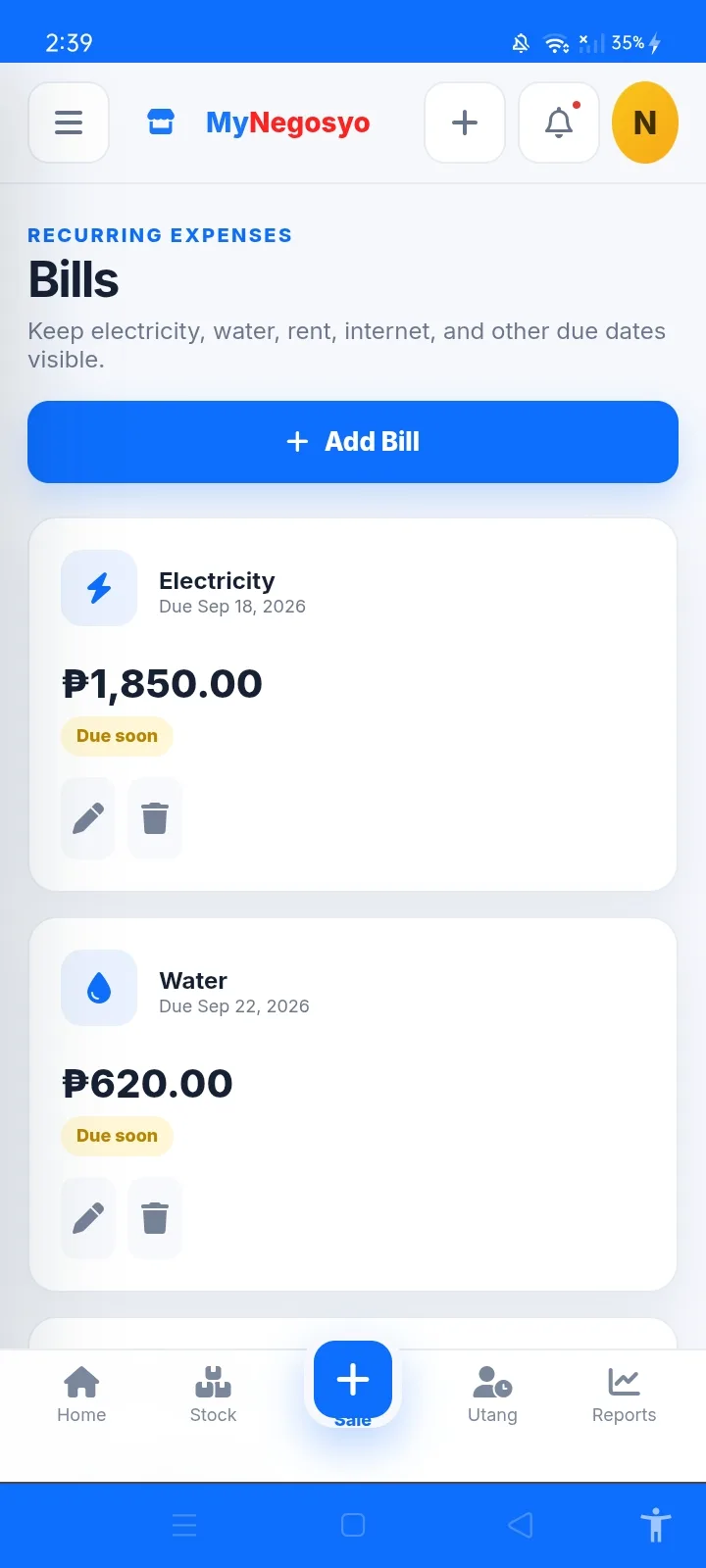The width and height of the screenshot is (706, 1568).
Task: Open the N profile avatar
Action: [645, 122]
